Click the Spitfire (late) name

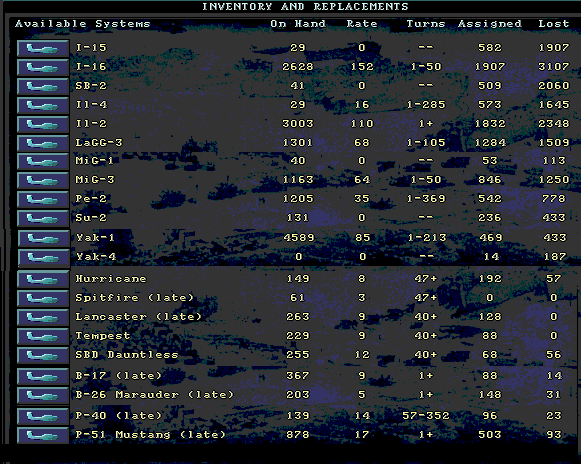click(x=135, y=298)
